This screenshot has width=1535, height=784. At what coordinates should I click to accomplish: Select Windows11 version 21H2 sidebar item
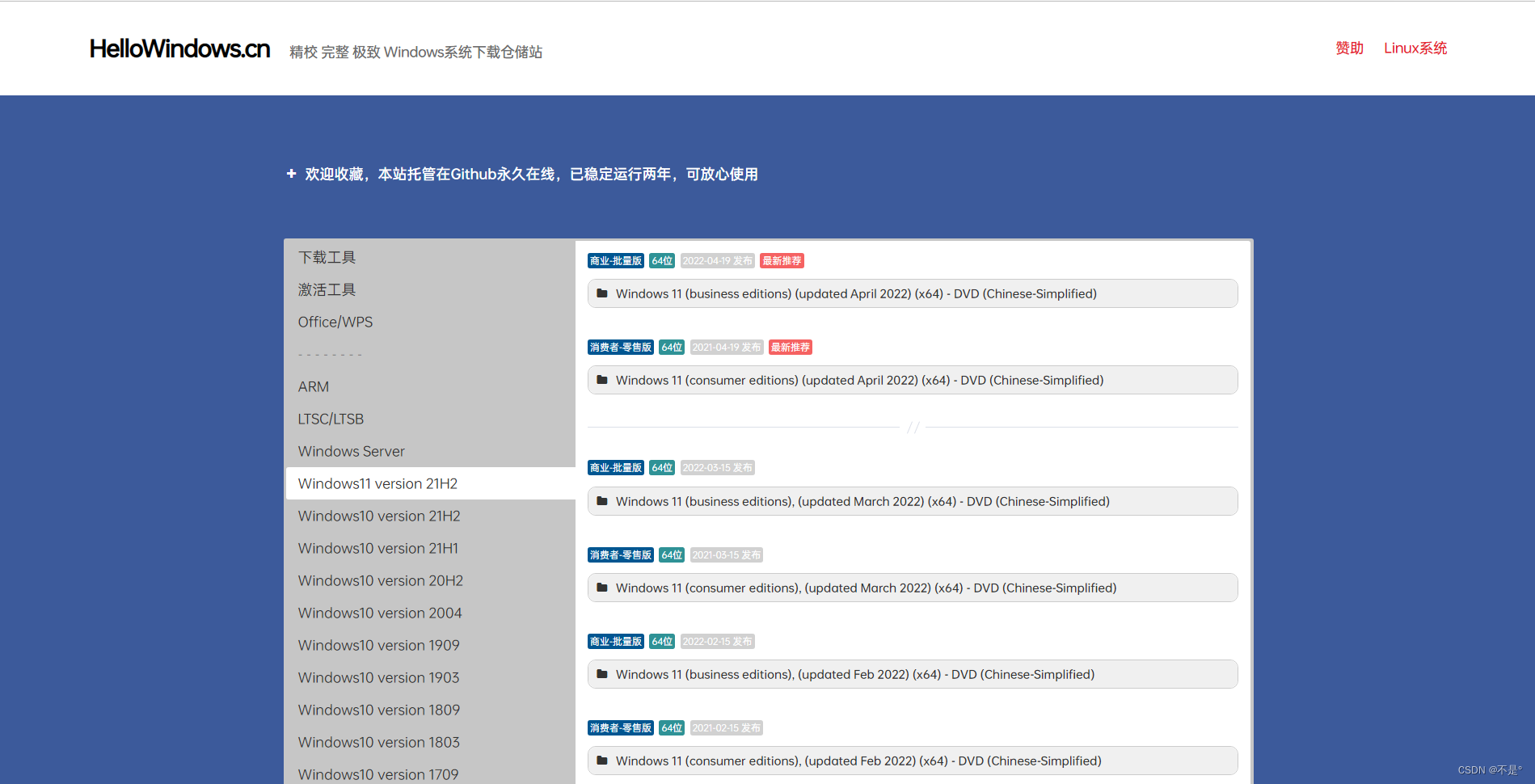coord(430,483)
